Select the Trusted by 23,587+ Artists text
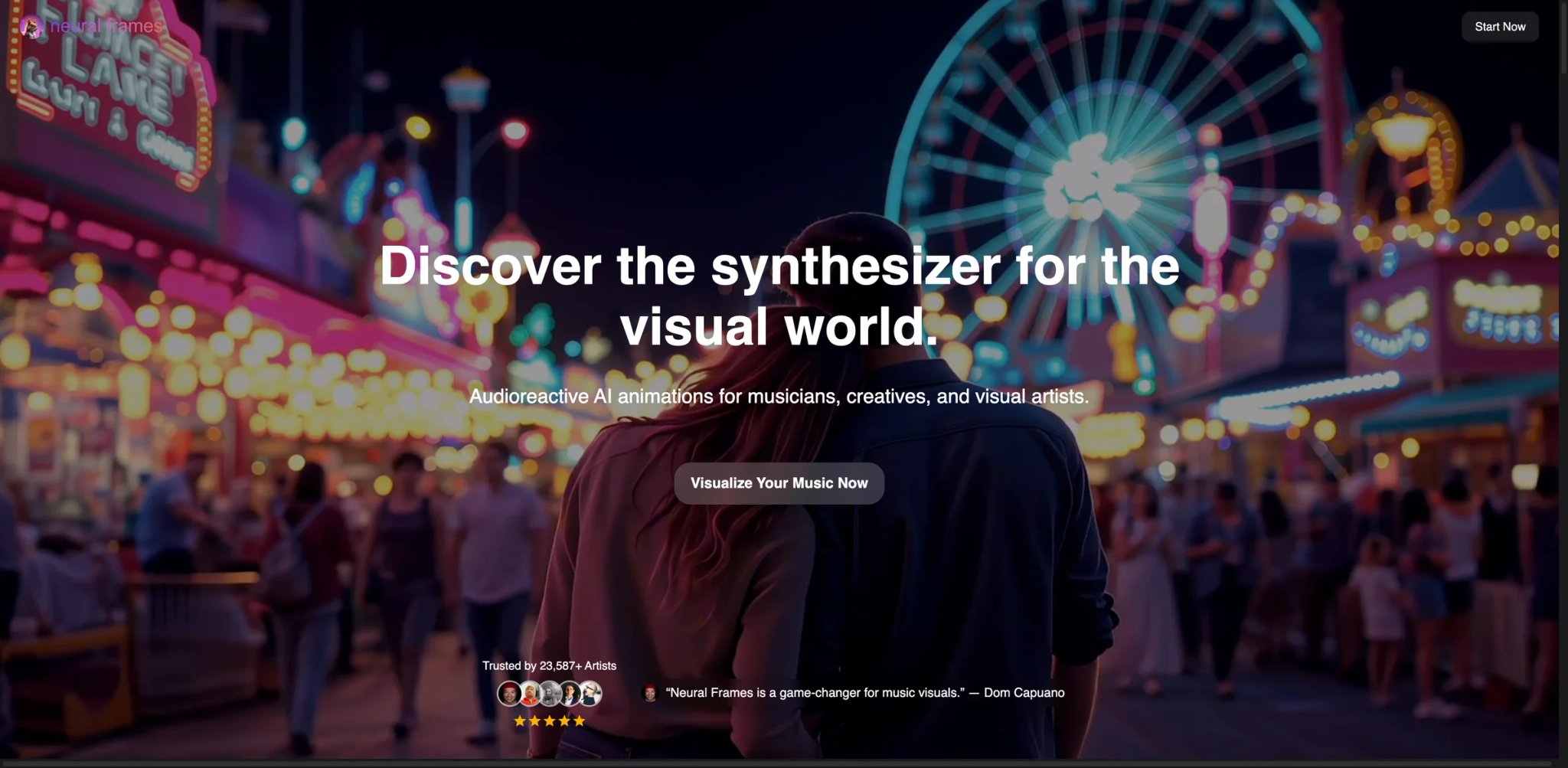This screenshot has width=1568, height=768. pos(549,665)
